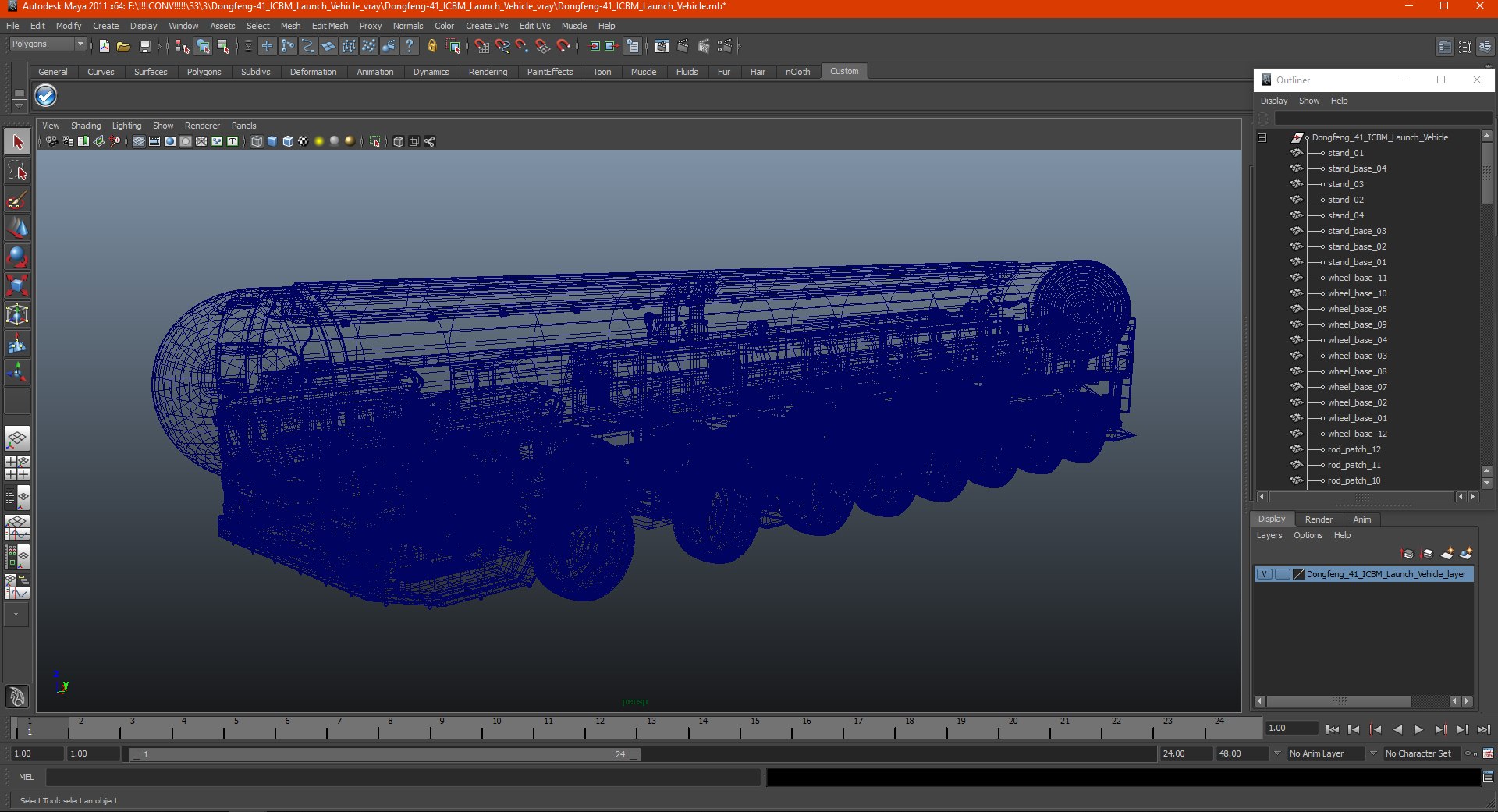This screenshot has height=812, width=1498.
Task: Click the time range slider bar
Action: point(384,754)
